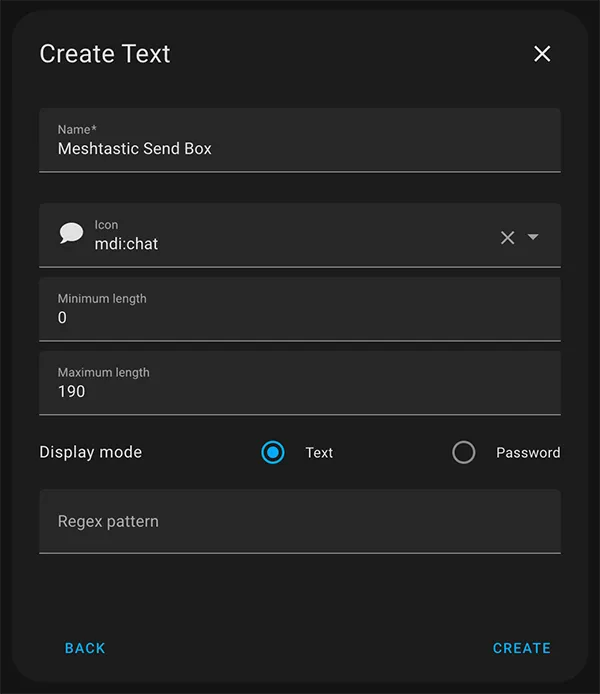The height and width of the screenshot is (694, 600).
Task: Click the mdi:chat icon combo box text
Action: click(126, 244)
